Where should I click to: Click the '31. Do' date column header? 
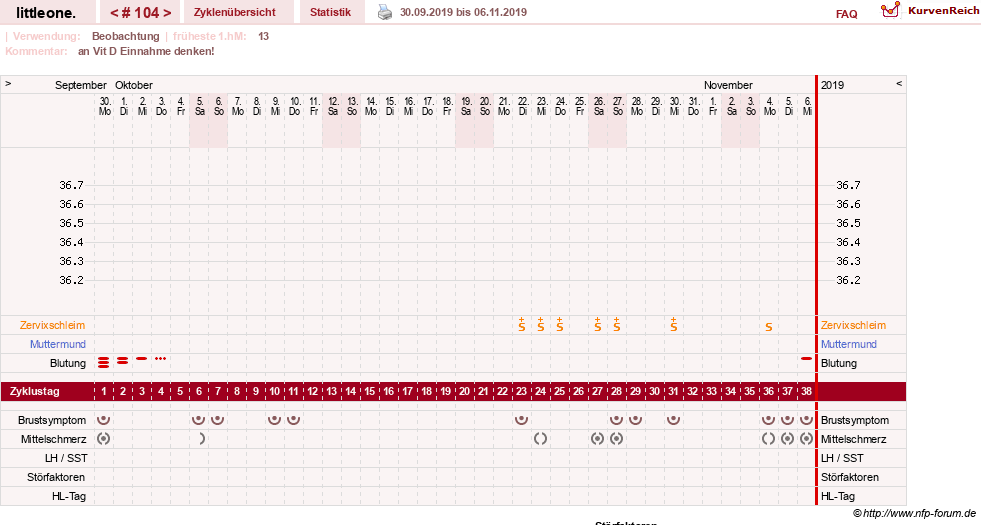click(694, 106)
